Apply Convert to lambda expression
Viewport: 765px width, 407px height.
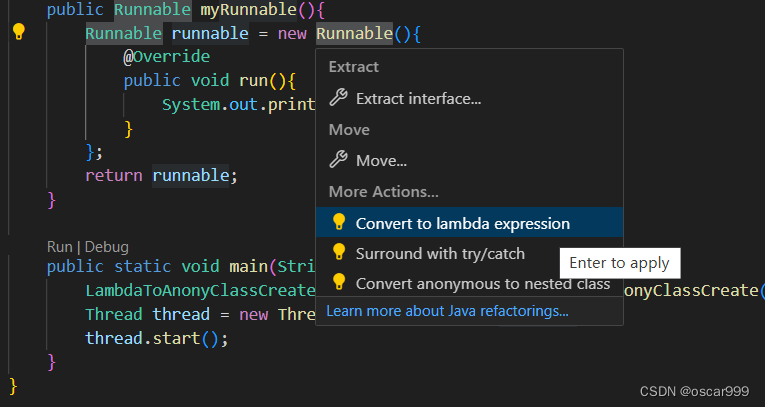coord(469,223)
